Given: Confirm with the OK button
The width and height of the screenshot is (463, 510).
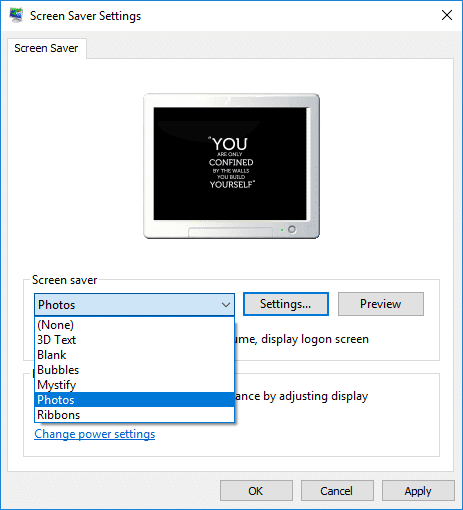Looking at the screenshot, I should tap(256, 491).
